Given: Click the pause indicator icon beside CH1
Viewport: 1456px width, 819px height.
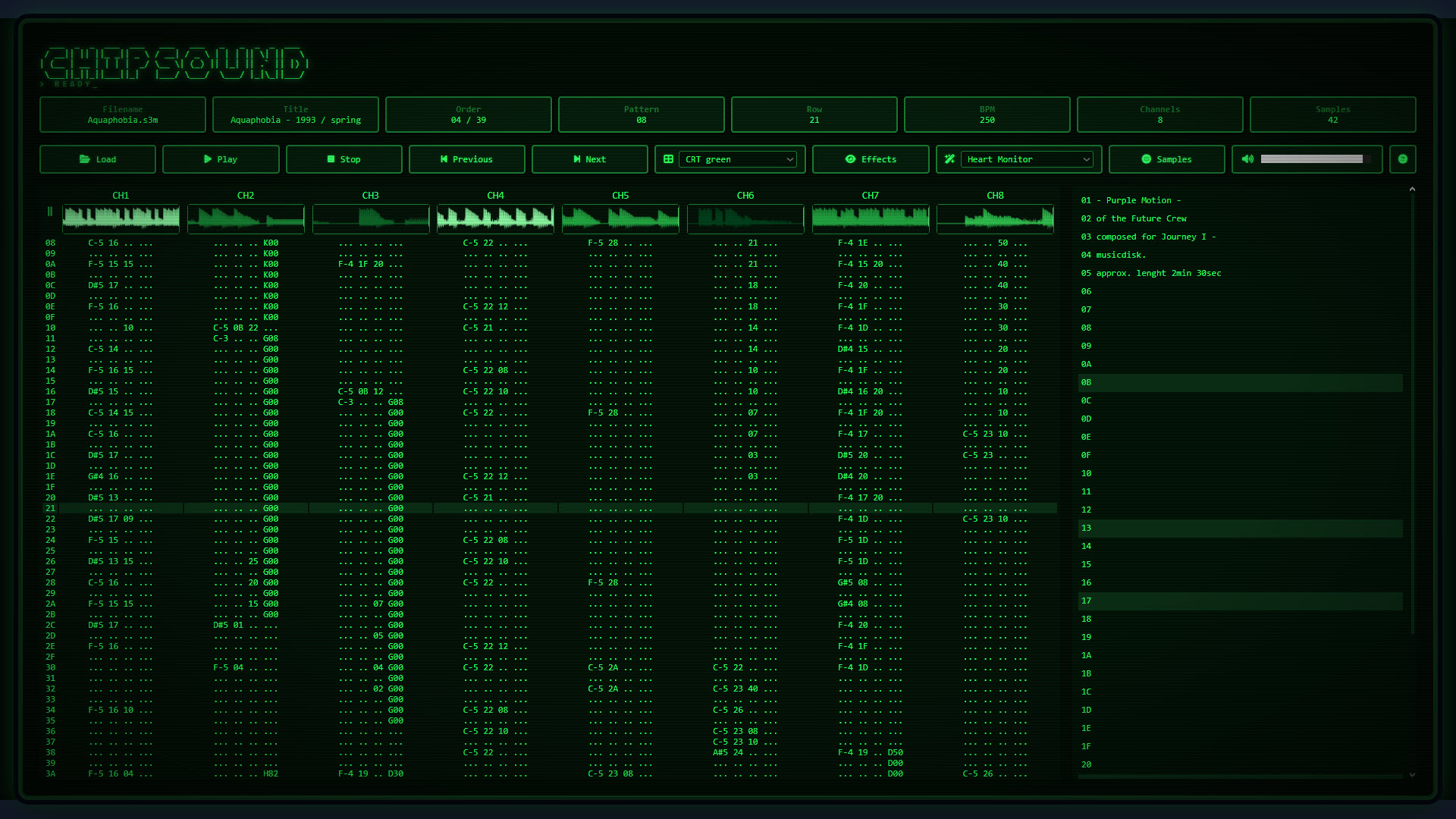Looking at the screenshot, I should tap(50, 212).
